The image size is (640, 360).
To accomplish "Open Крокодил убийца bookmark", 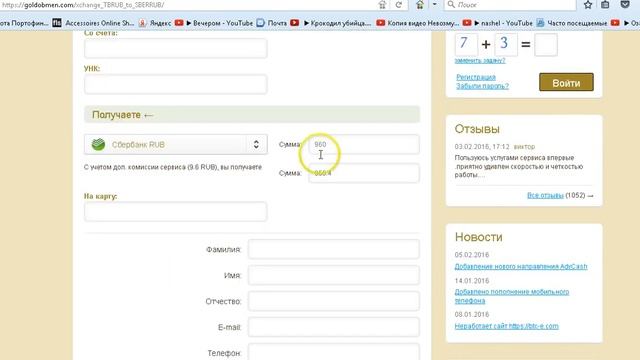I will pos(331,23).
